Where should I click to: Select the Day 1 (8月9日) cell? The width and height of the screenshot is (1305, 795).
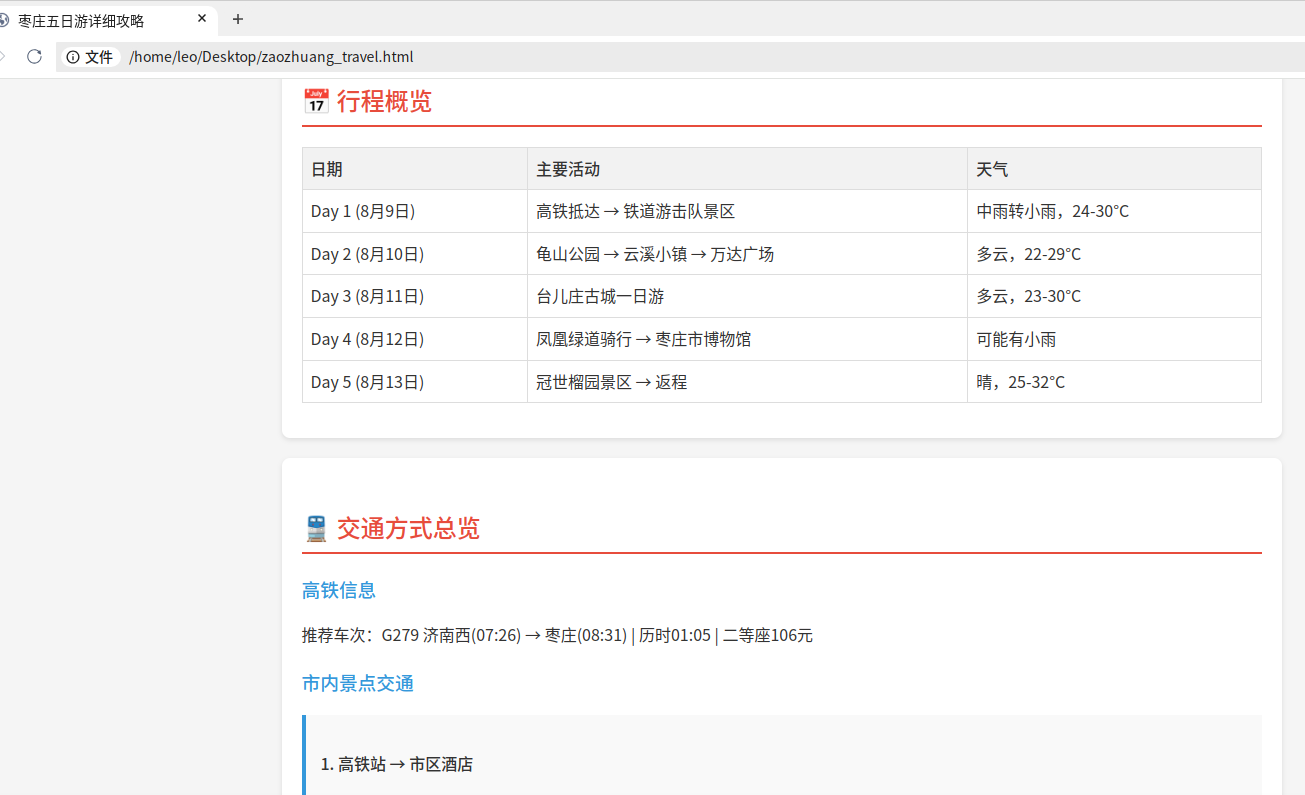pos(415,211)
